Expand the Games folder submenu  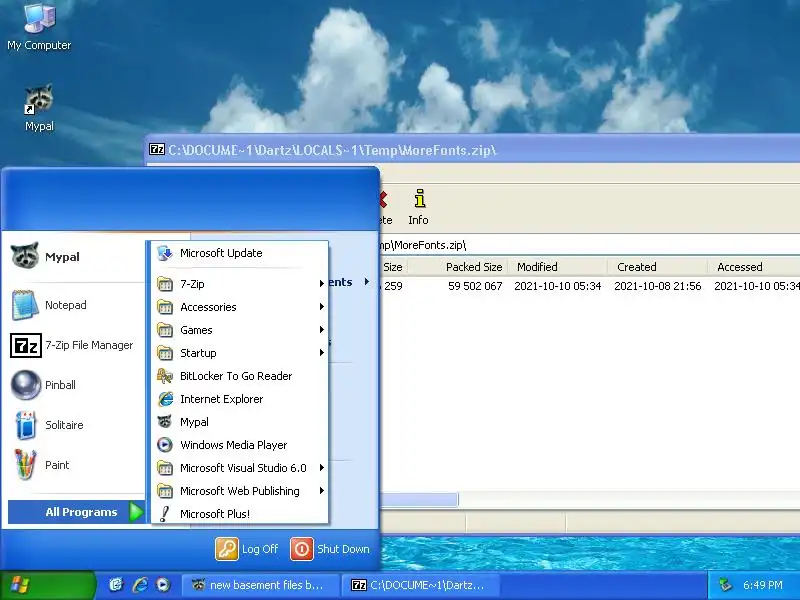[x=240, y=330]
